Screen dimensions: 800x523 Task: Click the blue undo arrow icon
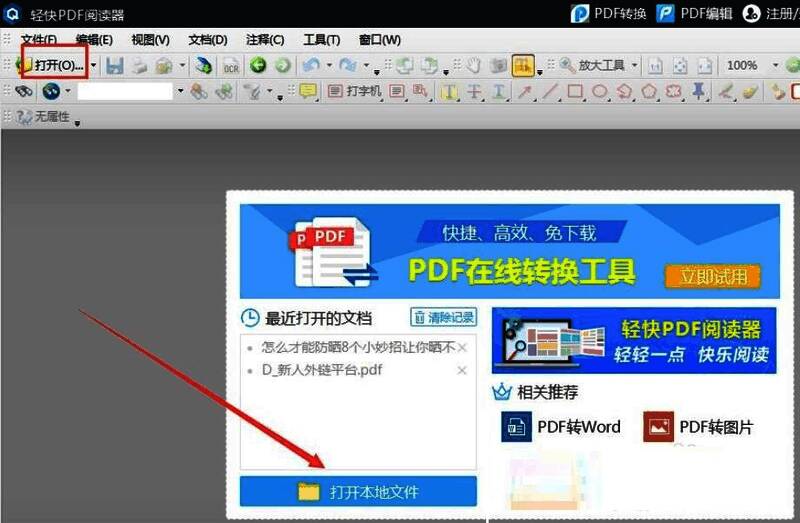(311, 65)
